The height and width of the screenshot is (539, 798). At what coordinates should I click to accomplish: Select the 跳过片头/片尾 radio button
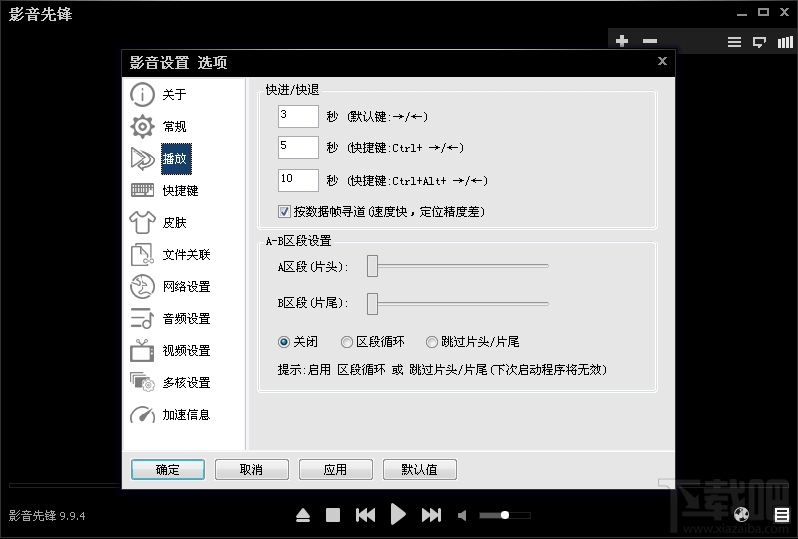coord(432,342)
